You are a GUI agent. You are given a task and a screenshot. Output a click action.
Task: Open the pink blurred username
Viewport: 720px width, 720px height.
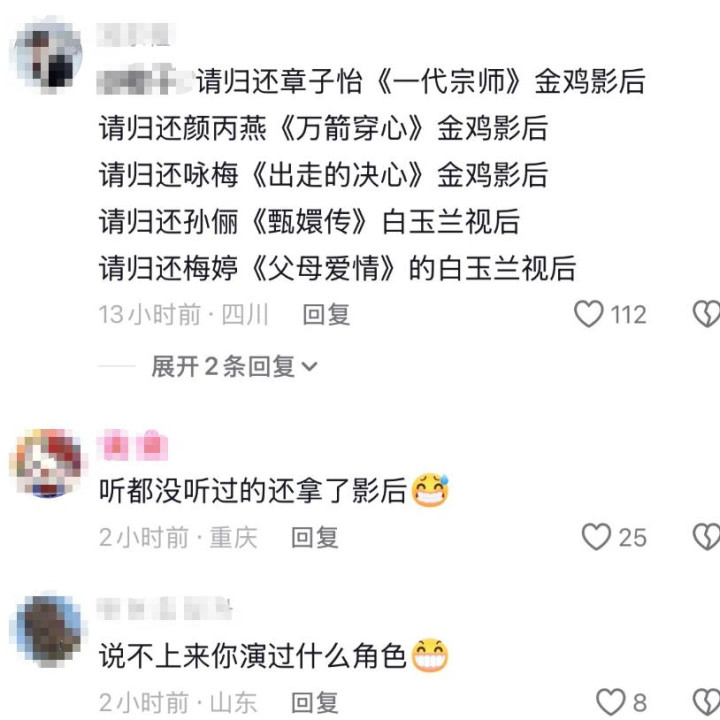coord(132,445)
